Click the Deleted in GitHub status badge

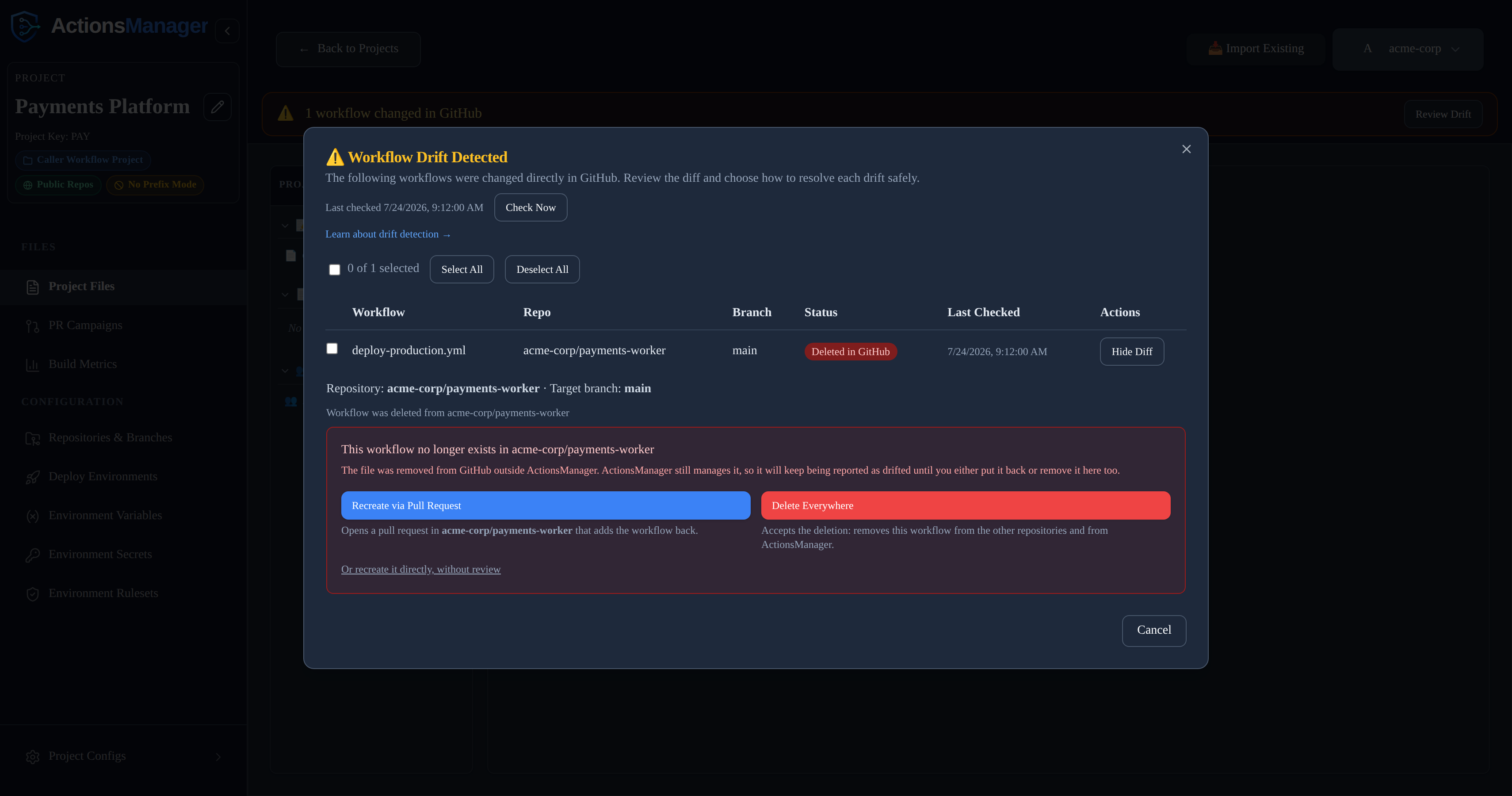tap(851, 352)
